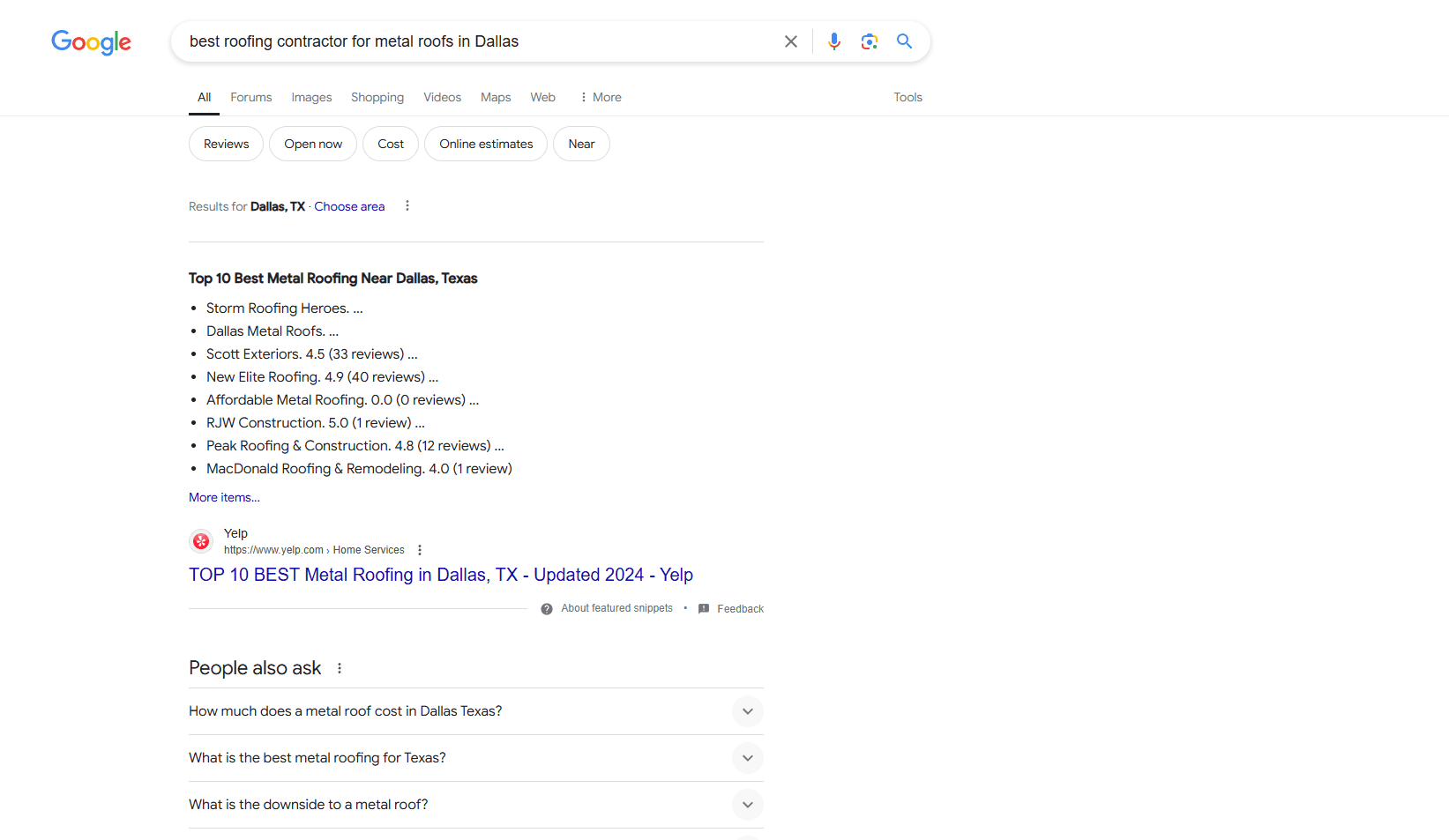Clear the search box with the X icon

[x=791, y=41]
